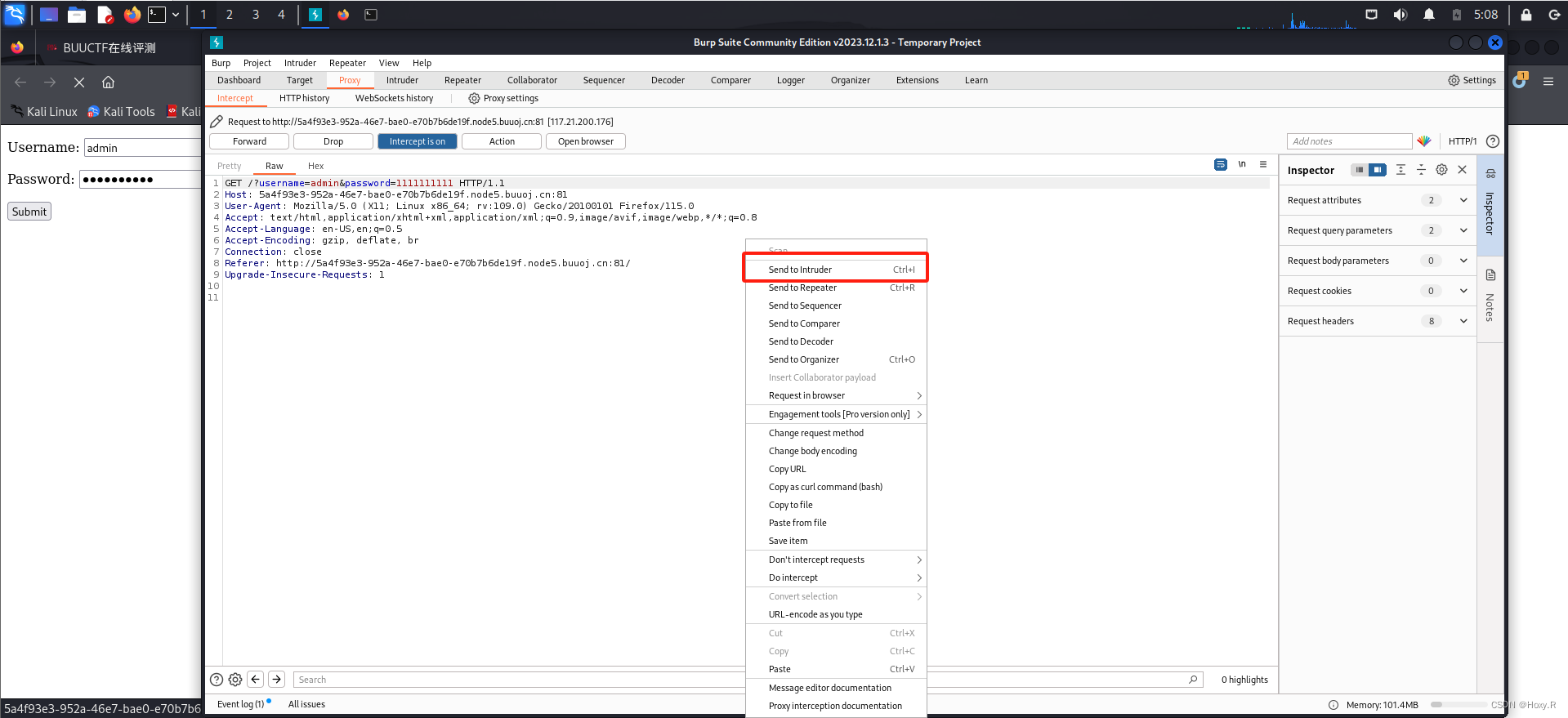1568x718 pixels.
Task: Open the Repeater tool tab
Action: [x=462, y=80]
